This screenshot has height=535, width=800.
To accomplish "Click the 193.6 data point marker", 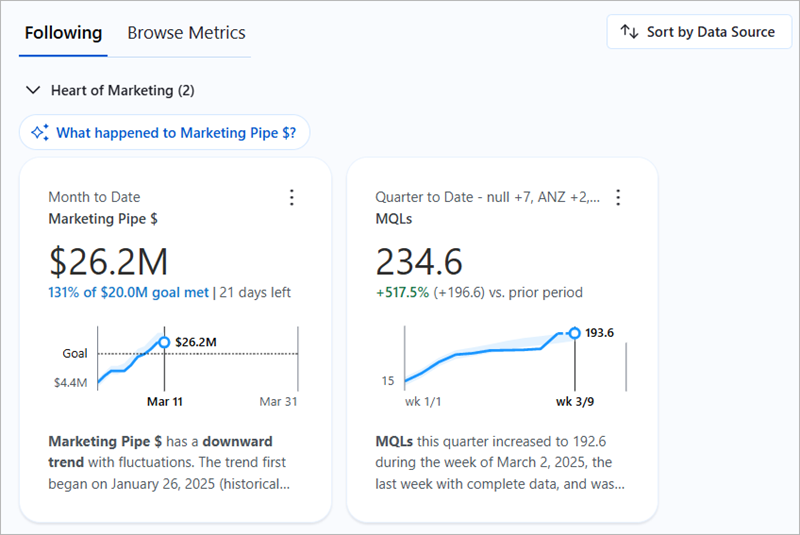I will click(574, 333).
